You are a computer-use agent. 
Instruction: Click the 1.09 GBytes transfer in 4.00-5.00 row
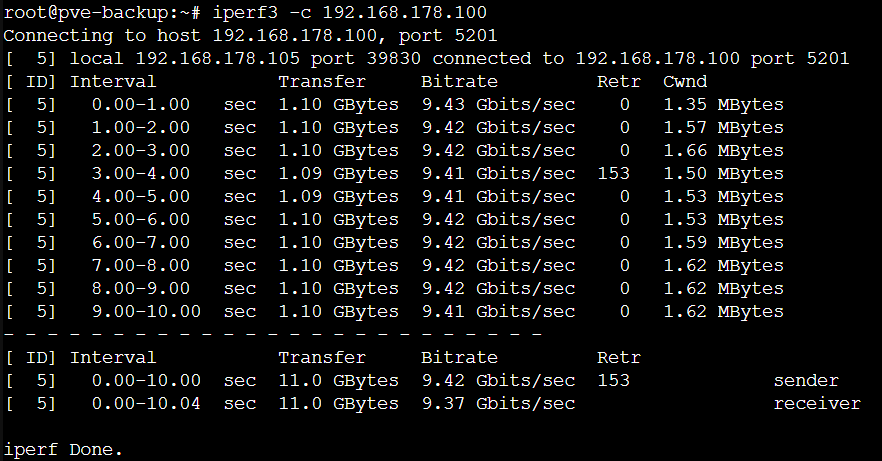[x=338, y=197]
